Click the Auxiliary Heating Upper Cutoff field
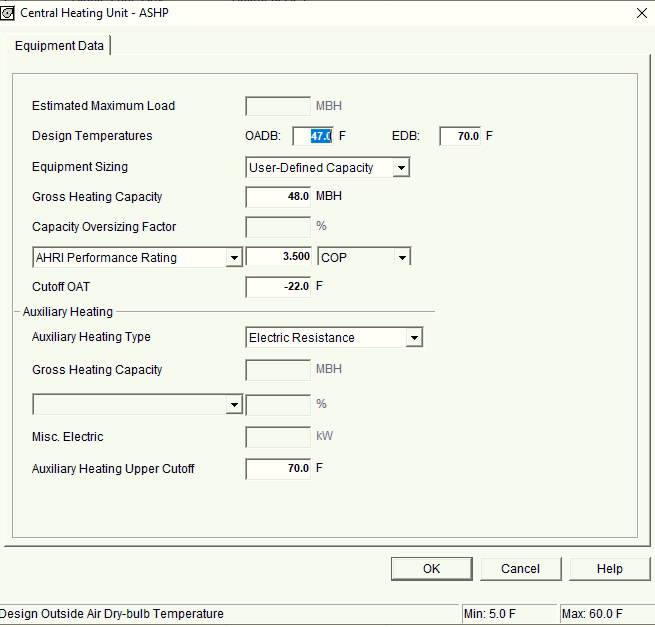The width and height of the screenshot is (655, 627). click(x=278, y=468)
